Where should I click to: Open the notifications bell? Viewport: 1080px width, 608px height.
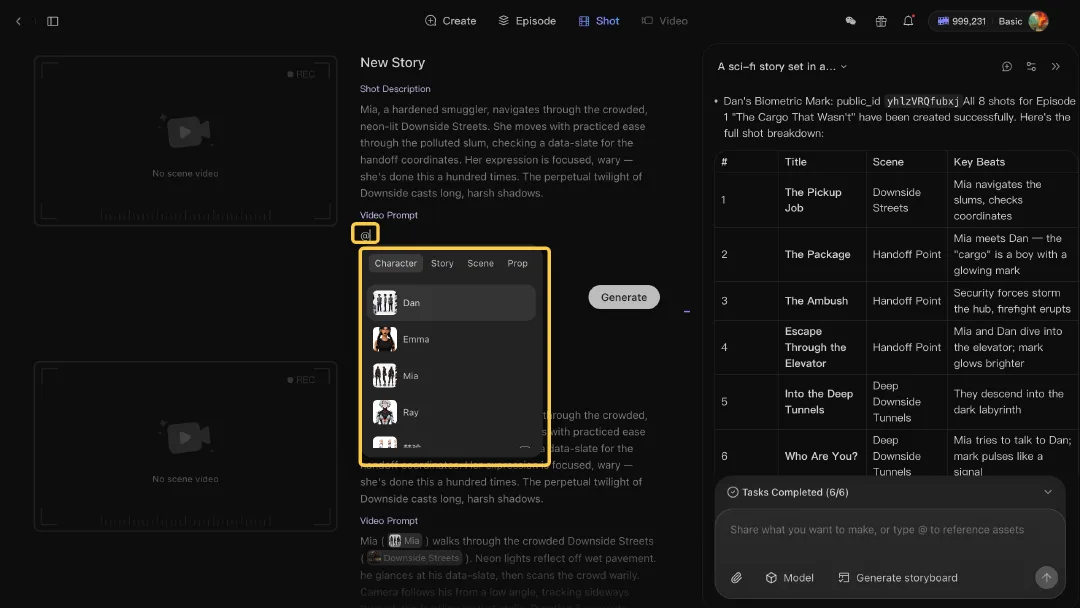(x=908, y=21)
